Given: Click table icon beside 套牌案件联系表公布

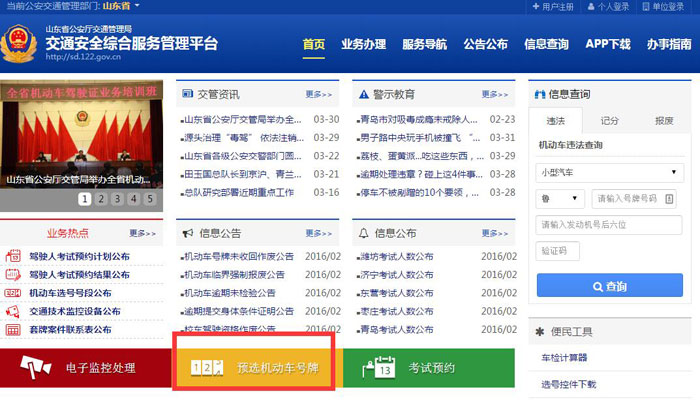Looking at the screenshot, I should coord(13,330).
